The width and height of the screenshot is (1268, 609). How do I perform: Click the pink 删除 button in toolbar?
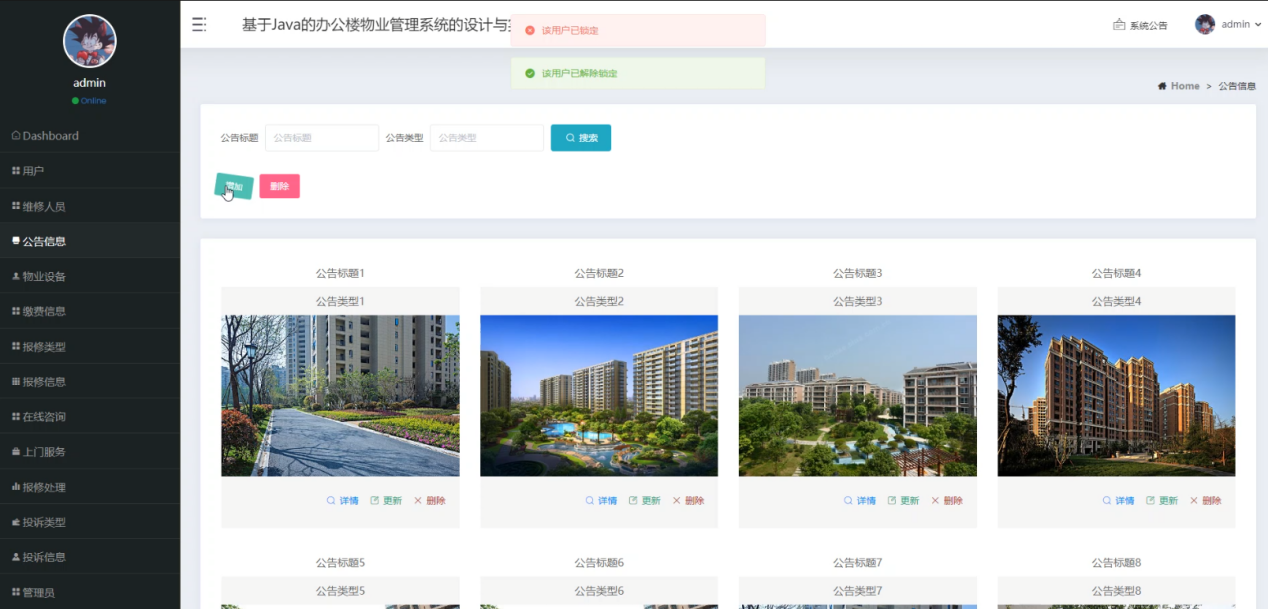point(279,186)
